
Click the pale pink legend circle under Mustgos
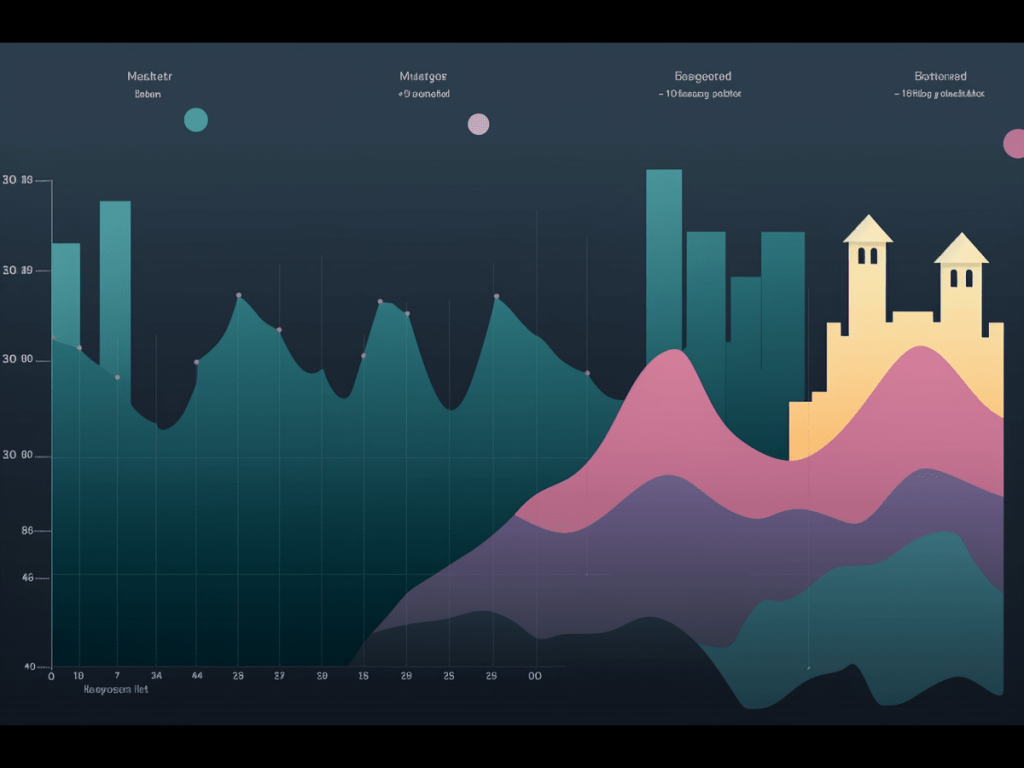coord(479,124)
